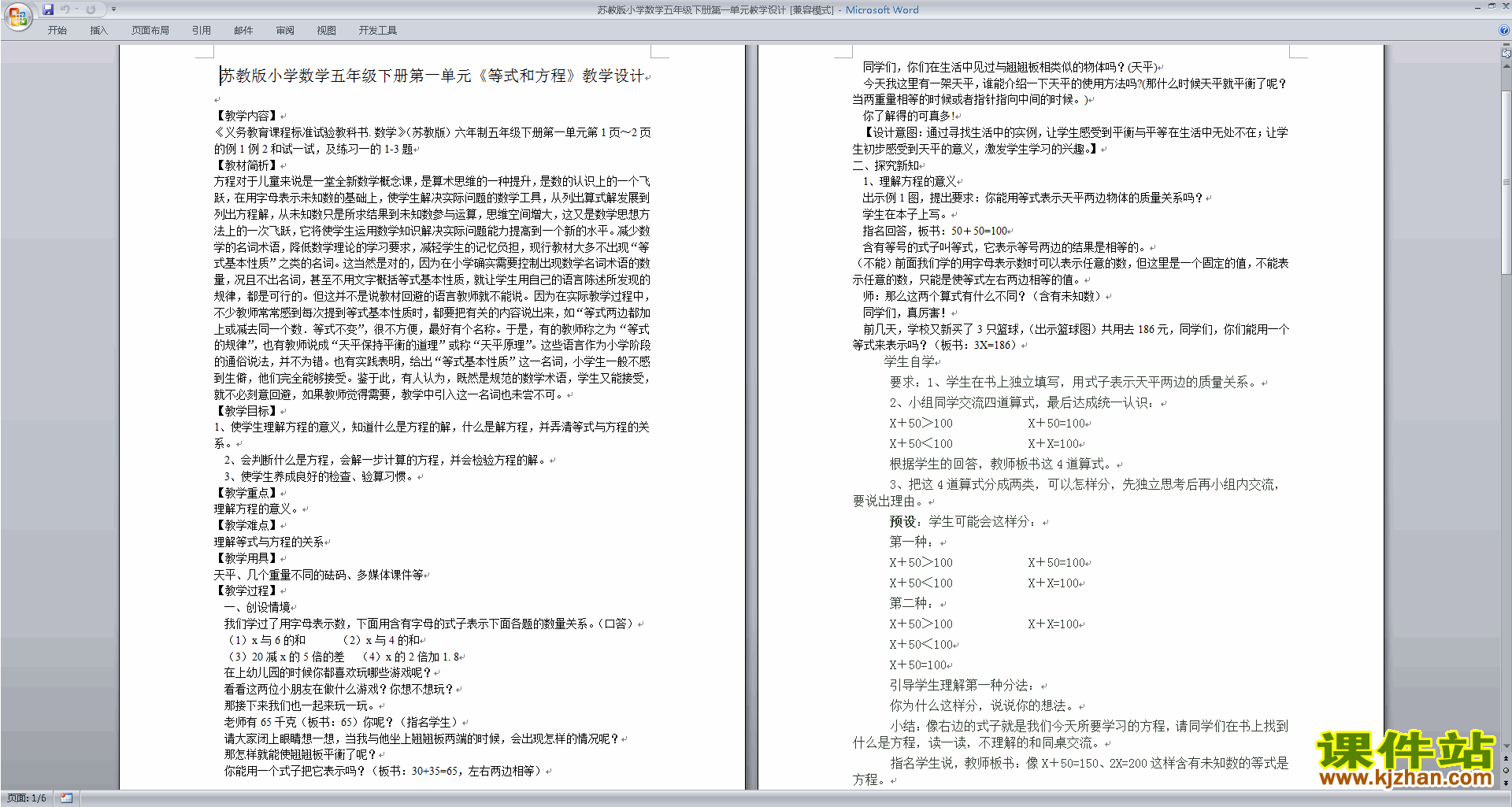Click the 【教学过程】 heading
The width and height of the screenshot is (1512, 807).
(x=246, y=590)
